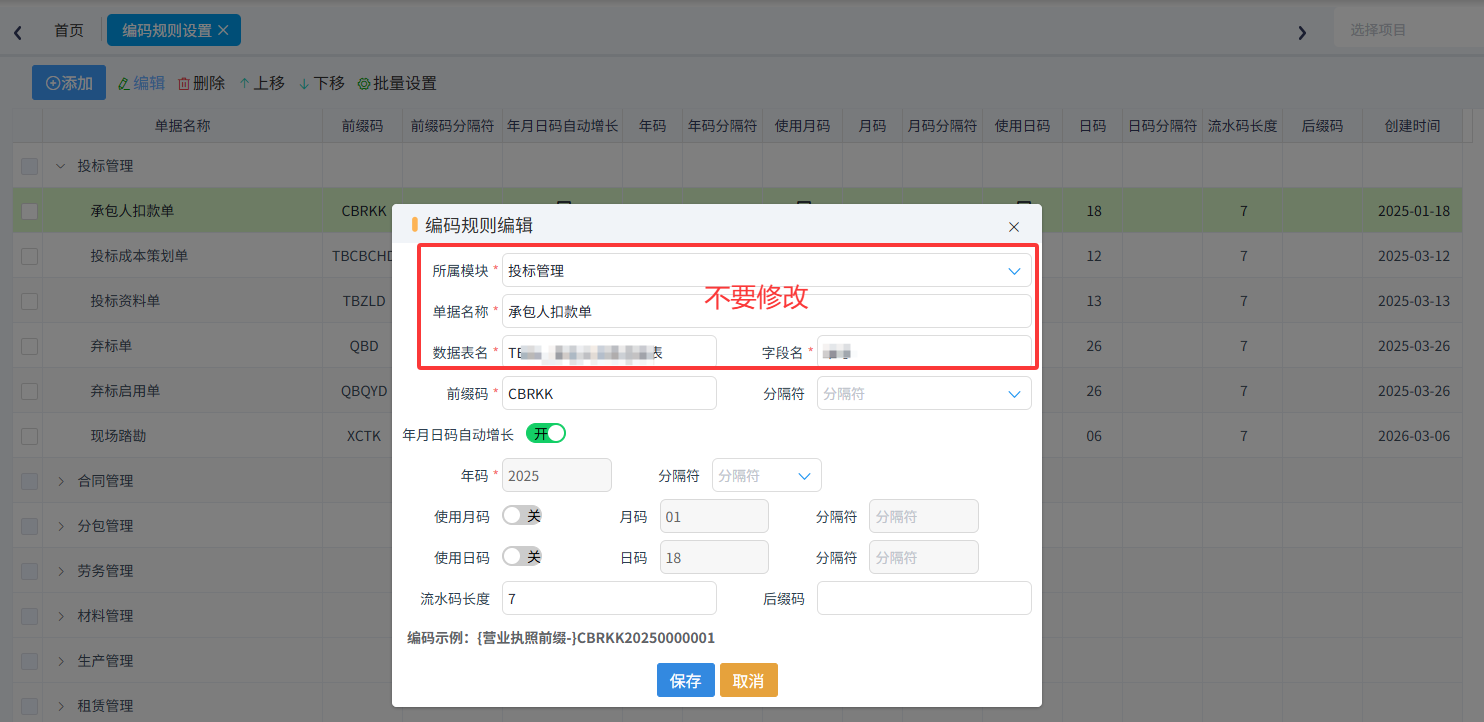The image size is (1484, 722).
Task: Click the 保存 button
Action: (x=686, y=680)
